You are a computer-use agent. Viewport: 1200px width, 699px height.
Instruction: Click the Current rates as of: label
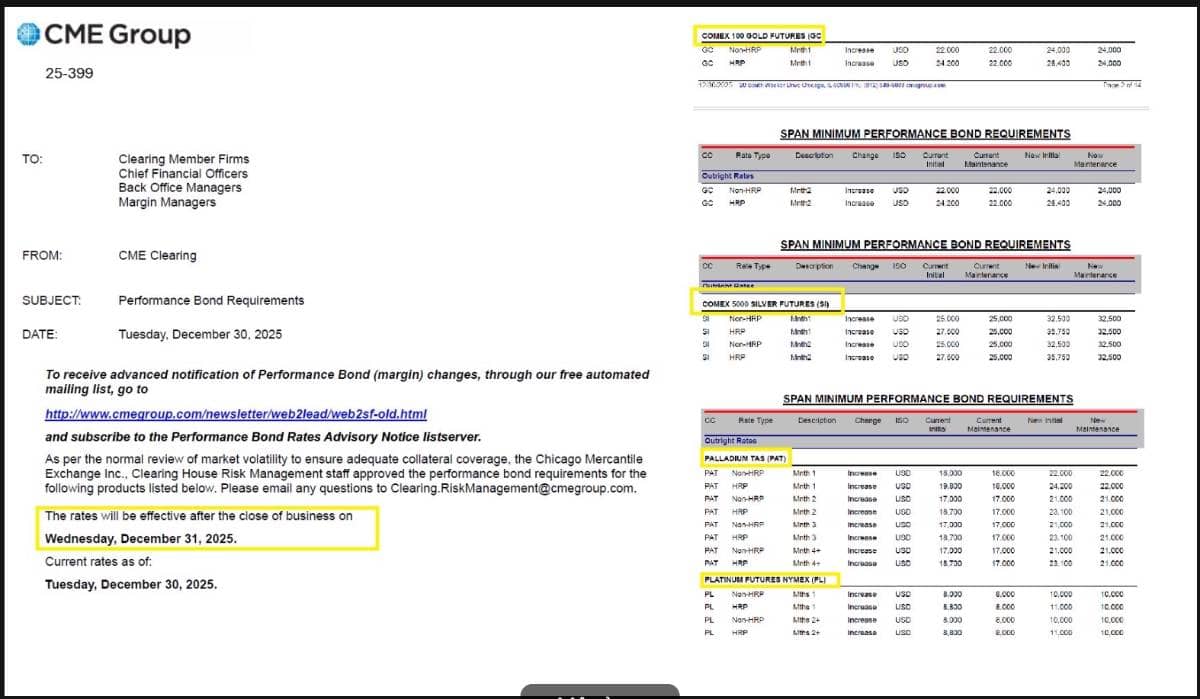click(x=99, y=562)
